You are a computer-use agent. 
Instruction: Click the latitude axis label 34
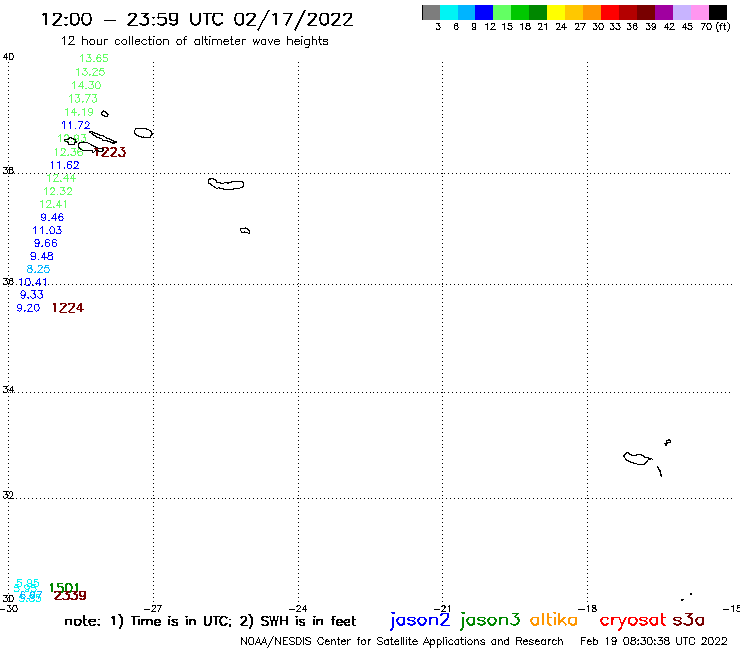point(8,390)
